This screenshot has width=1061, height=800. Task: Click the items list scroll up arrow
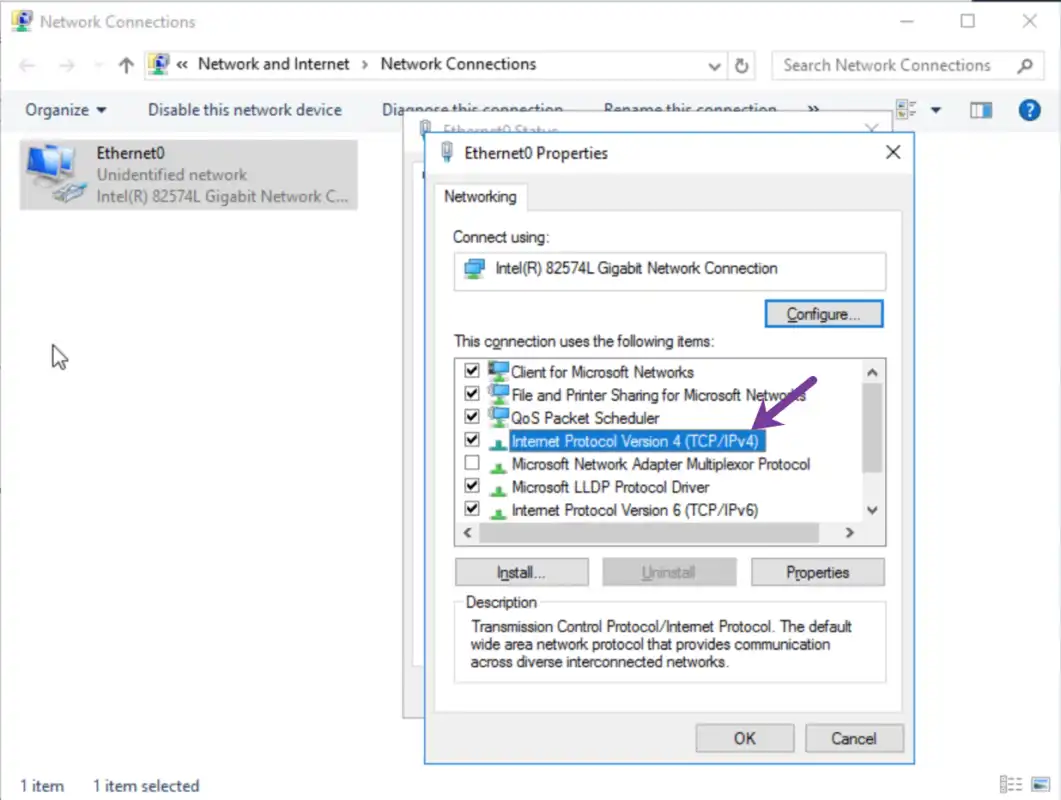pyautogui.click(x=872, y=372)
